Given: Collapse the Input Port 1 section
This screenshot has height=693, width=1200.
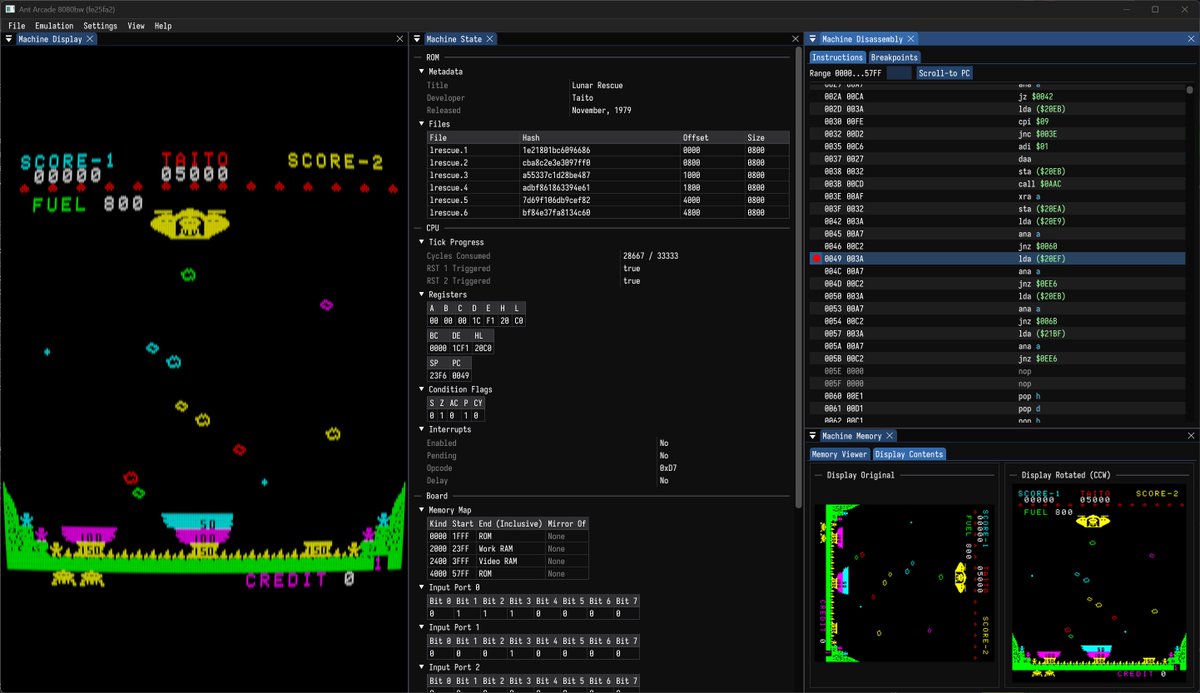Looking at the screenshot, I should click(421, 627).
